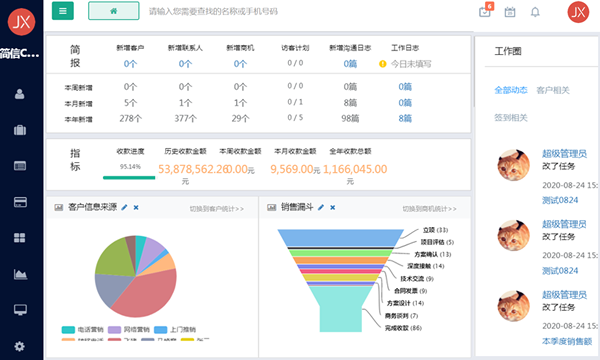Open the person icon in the sidebar
600x360 pixels.
(20, 94)
